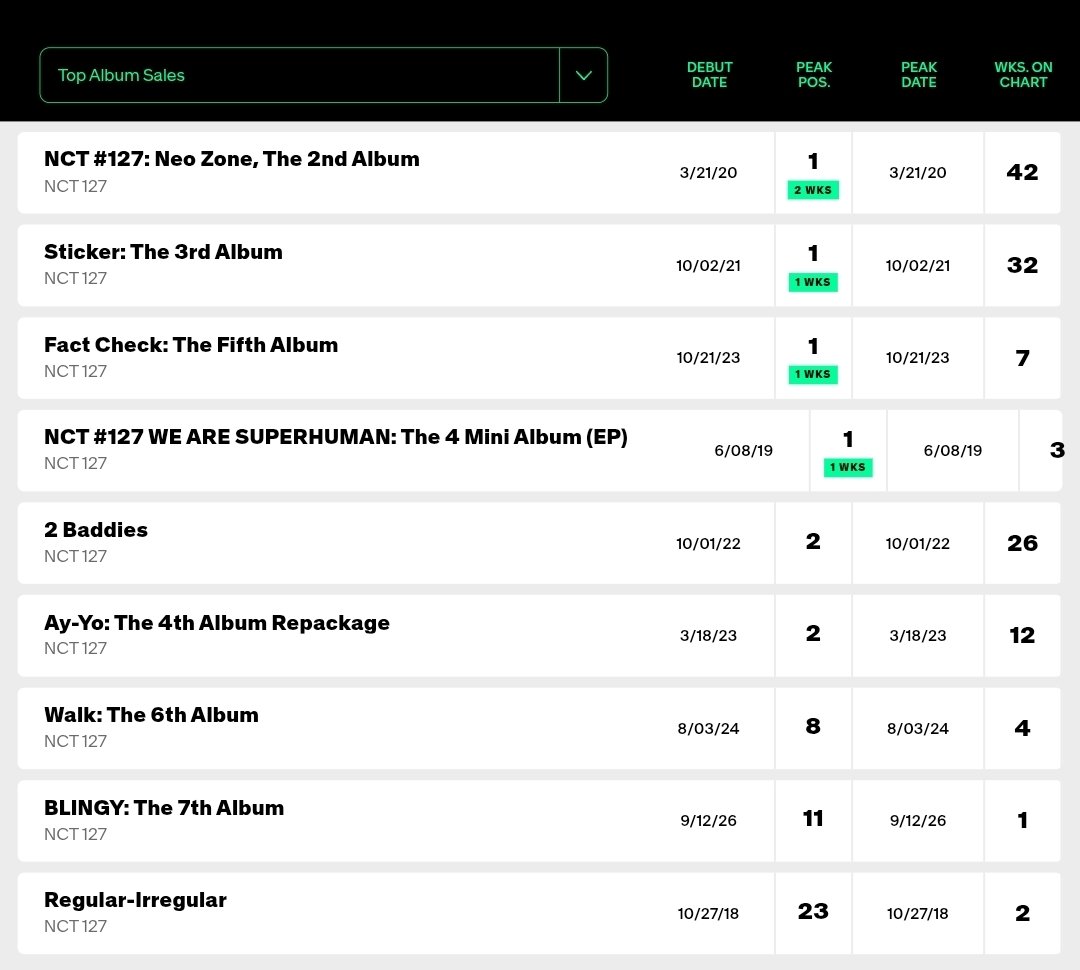Click the 4 weeks on chart value for Walk

pos(1022,729)
